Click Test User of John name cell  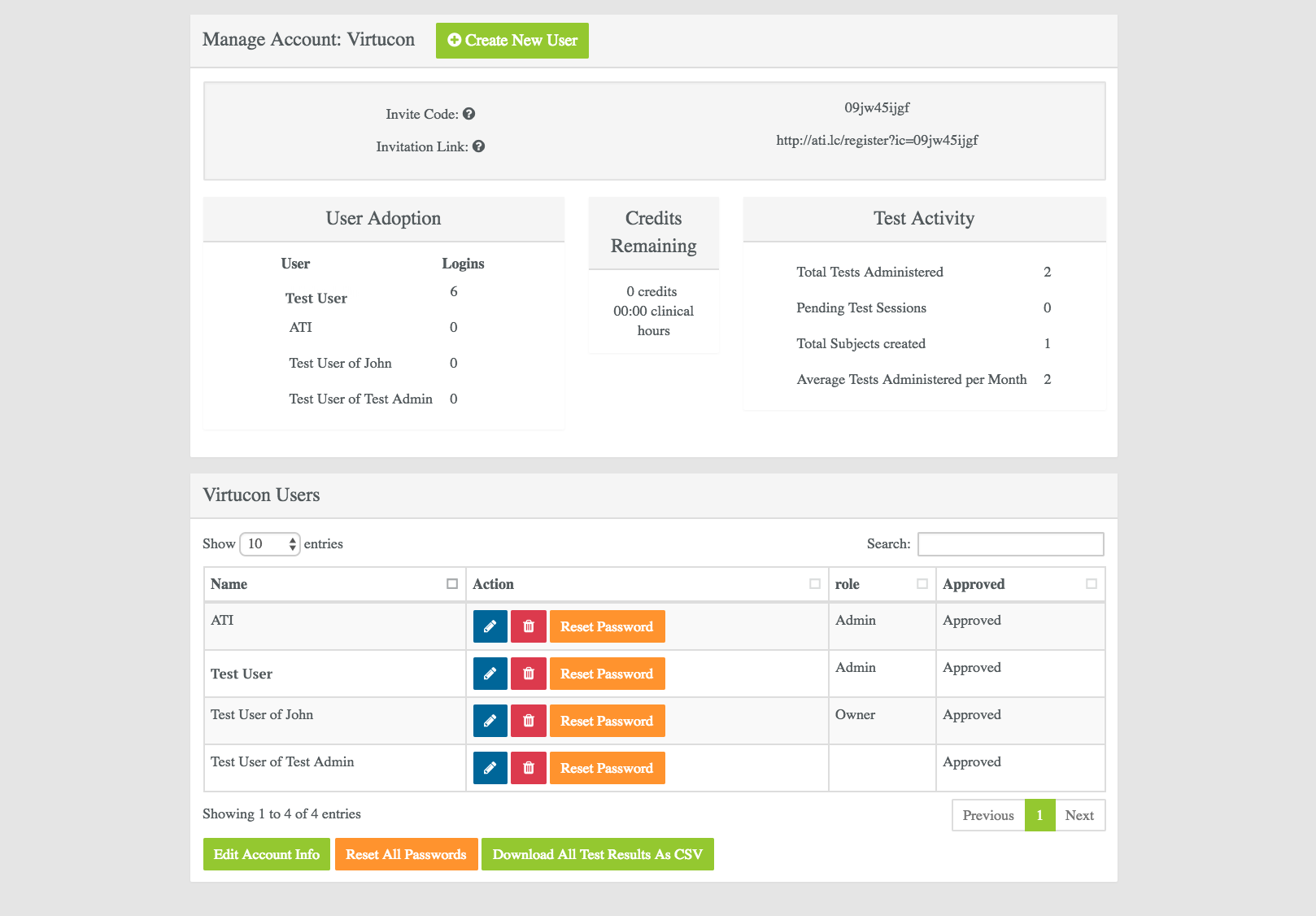click(334, 721)
